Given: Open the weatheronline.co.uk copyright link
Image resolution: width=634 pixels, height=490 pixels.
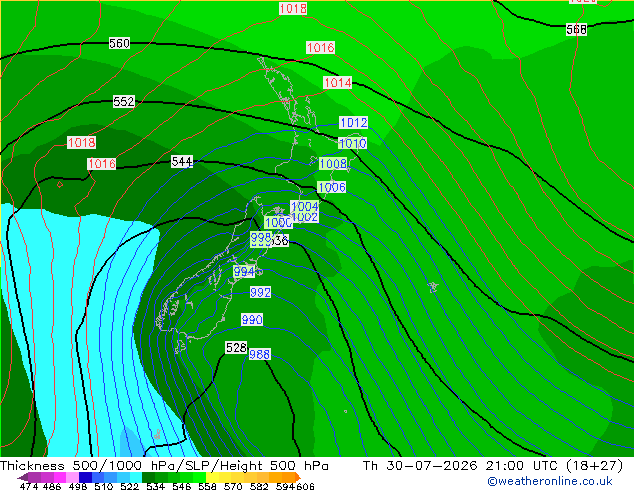Looking at the screenshot, I should [x=549, y=481].
